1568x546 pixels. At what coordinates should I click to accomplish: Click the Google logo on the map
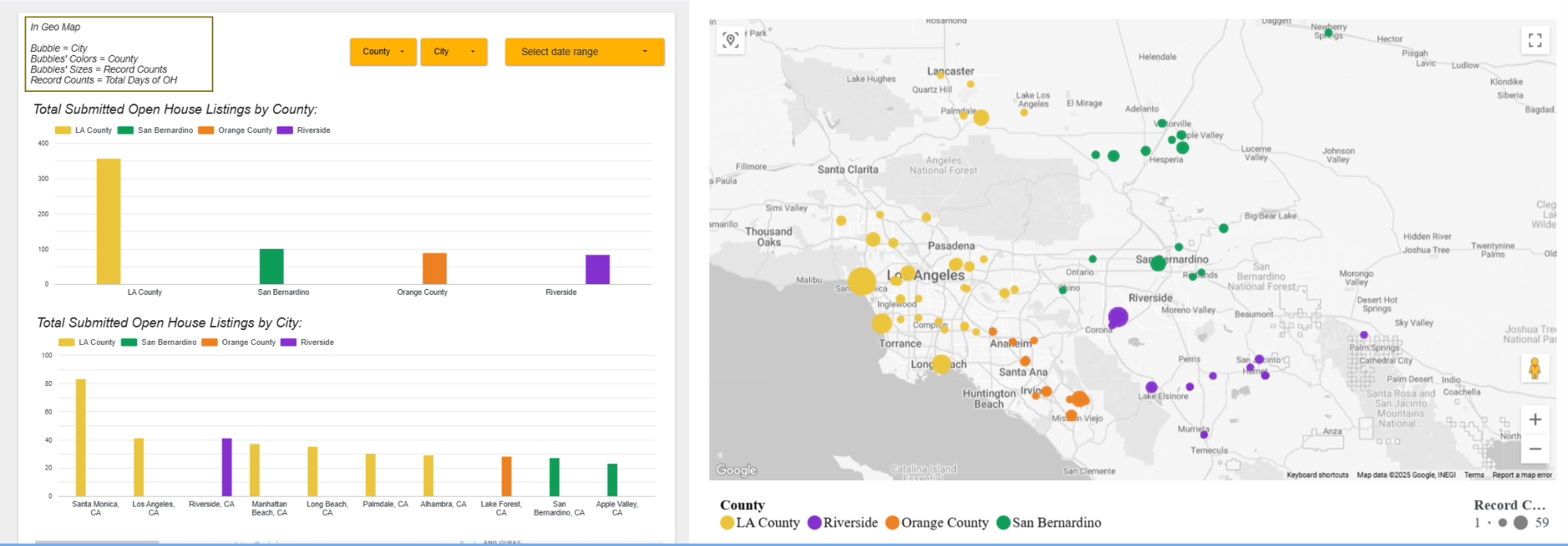point(736,470)
